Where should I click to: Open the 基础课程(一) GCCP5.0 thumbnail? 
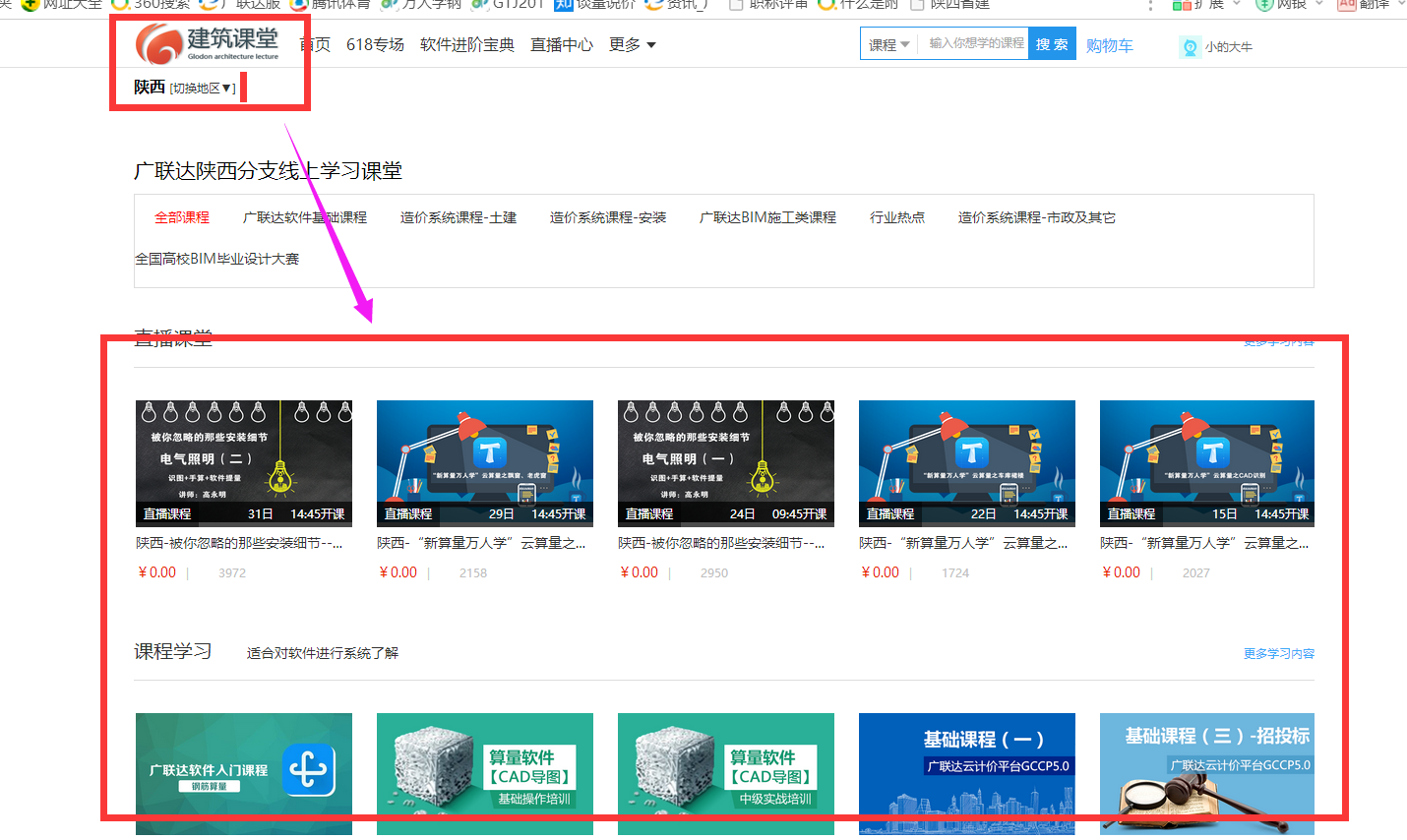[x=967, y=774]
